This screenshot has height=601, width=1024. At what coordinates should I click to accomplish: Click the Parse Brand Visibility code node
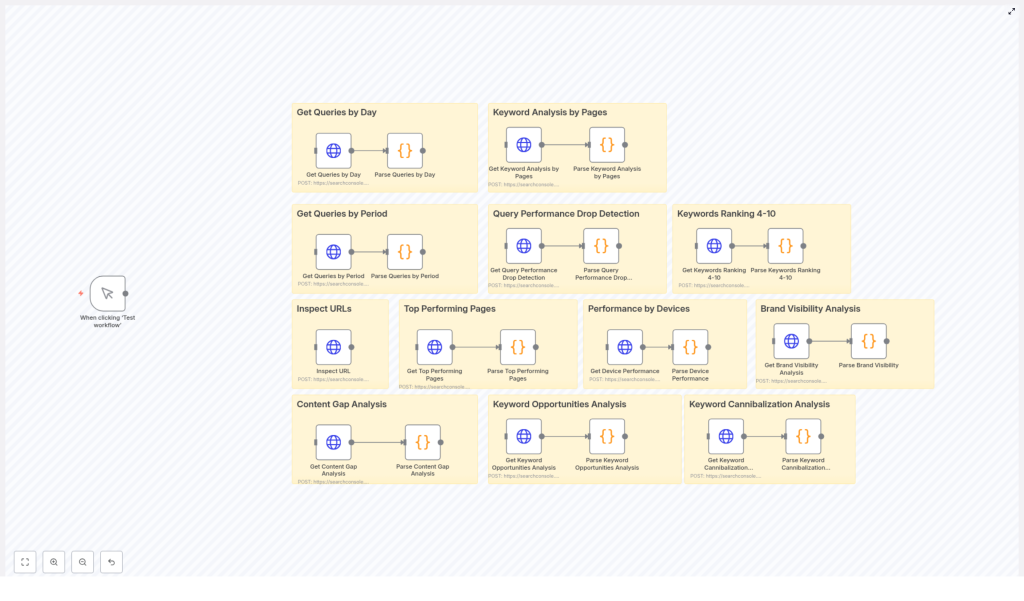click(x=868, y=339)
